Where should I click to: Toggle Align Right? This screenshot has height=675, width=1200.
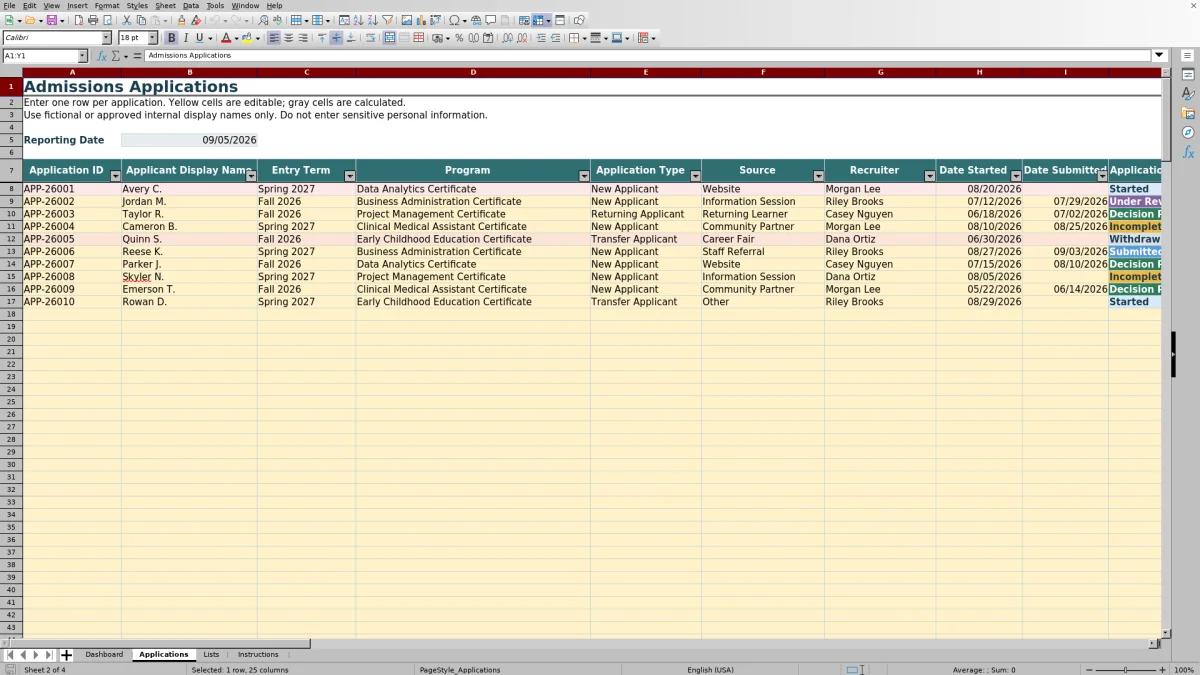point(303,38)
